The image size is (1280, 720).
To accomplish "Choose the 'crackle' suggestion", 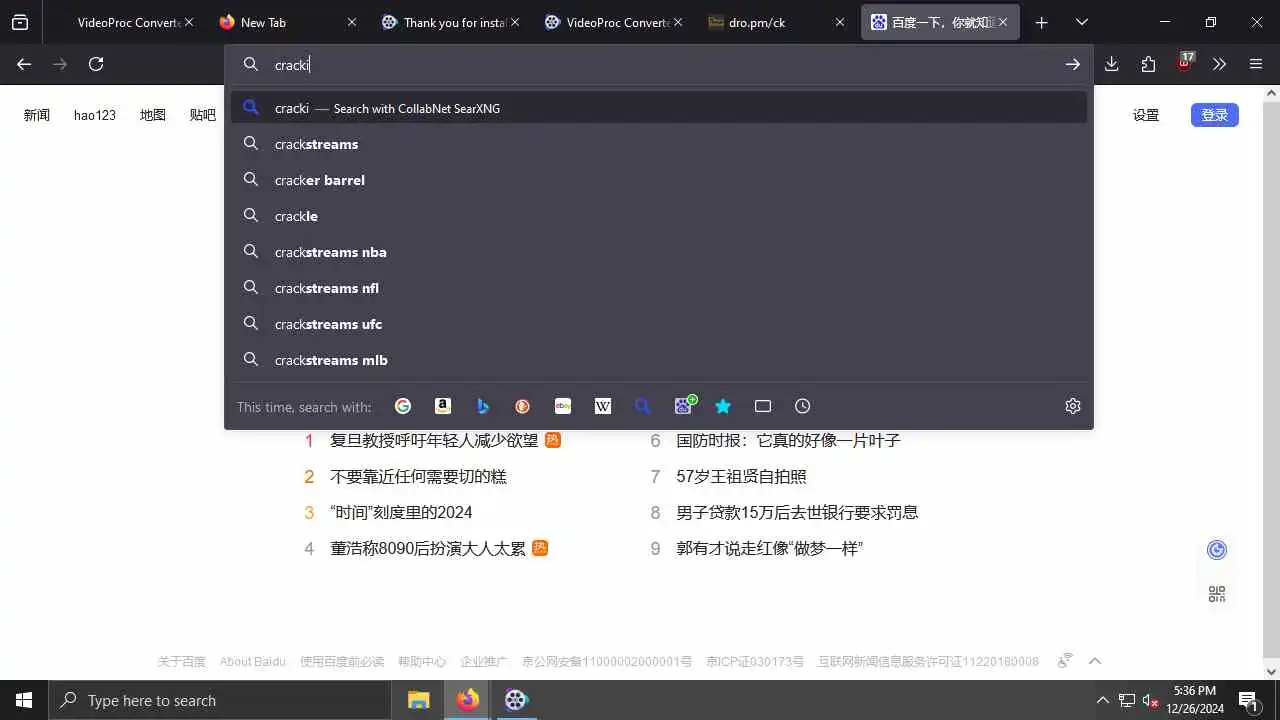I will [659, 216].
